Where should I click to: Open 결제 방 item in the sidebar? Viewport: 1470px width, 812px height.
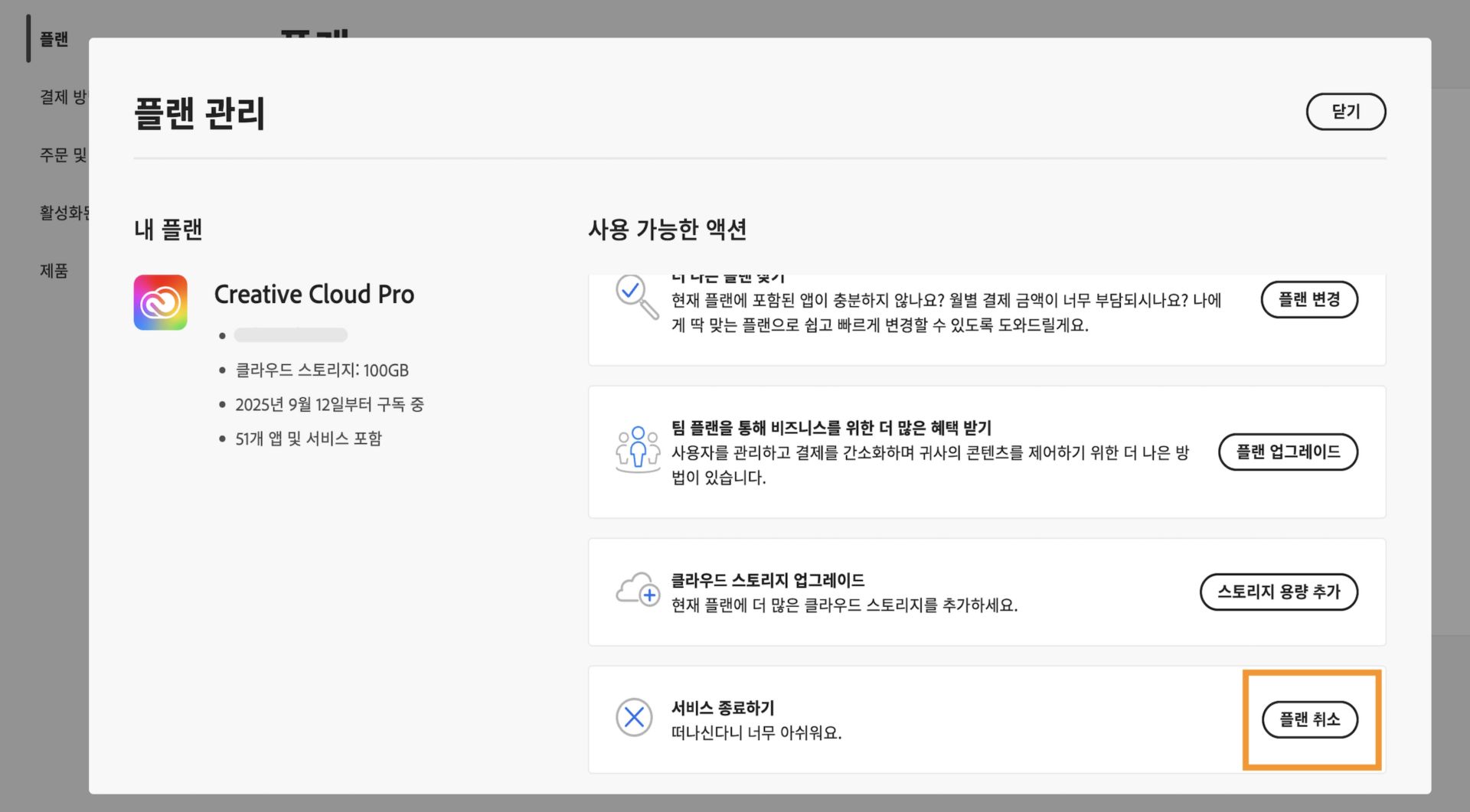tap(64, 97)
